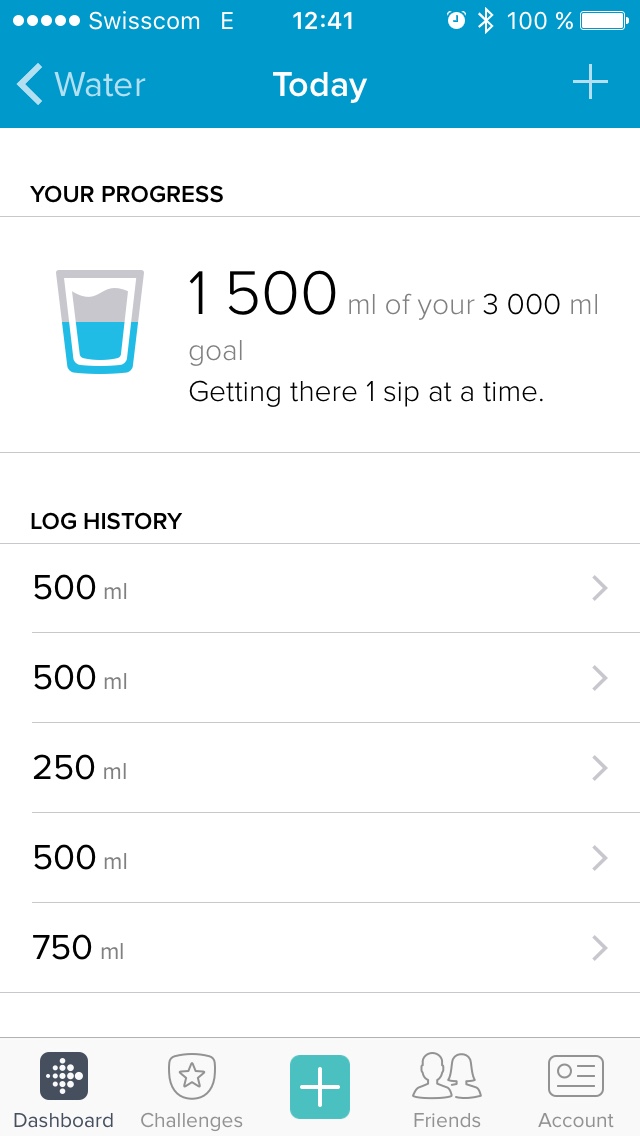Expand the 250 ml log entry chevron
This screenshot has width=640, height=1136.
click(x=599, y=768)
